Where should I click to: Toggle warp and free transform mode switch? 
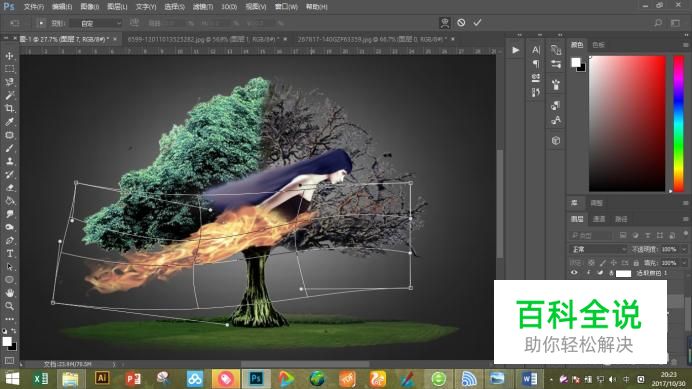click(x=445, y=23)
